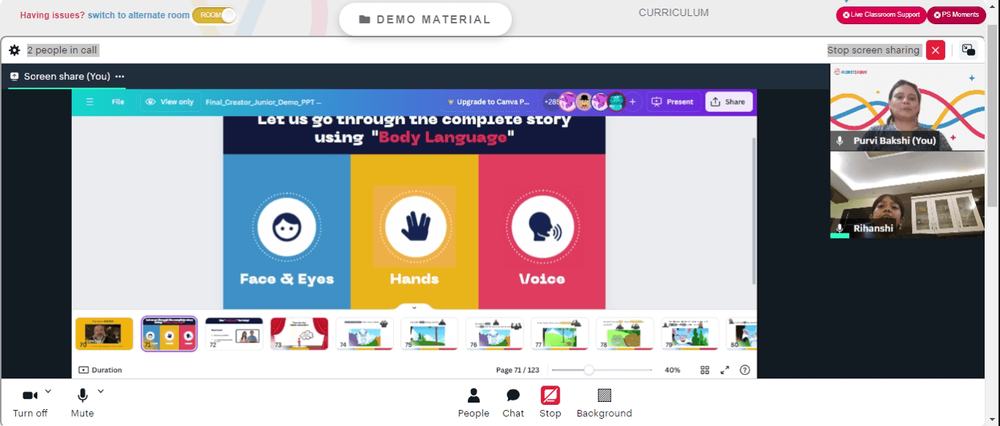Open the People panel icon
Viewport: 1000px width, 426px height.
pos(473,396)
